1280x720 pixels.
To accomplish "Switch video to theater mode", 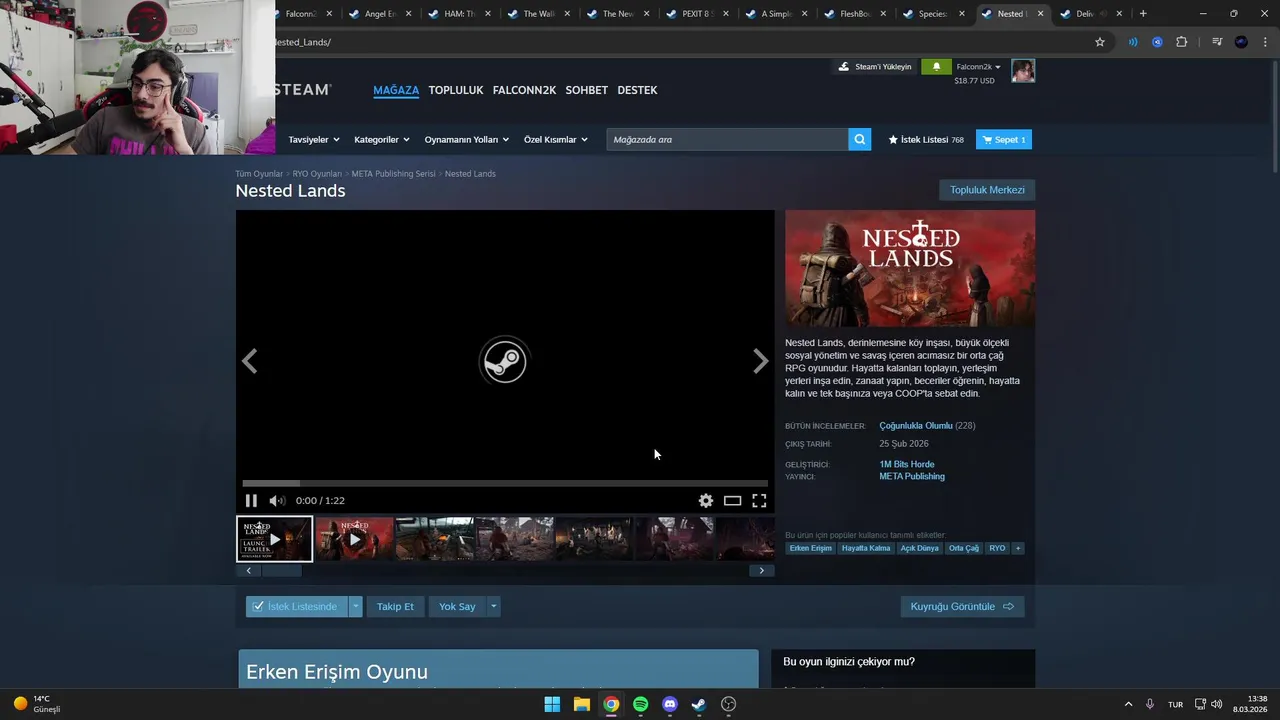I will click(732, 500).
